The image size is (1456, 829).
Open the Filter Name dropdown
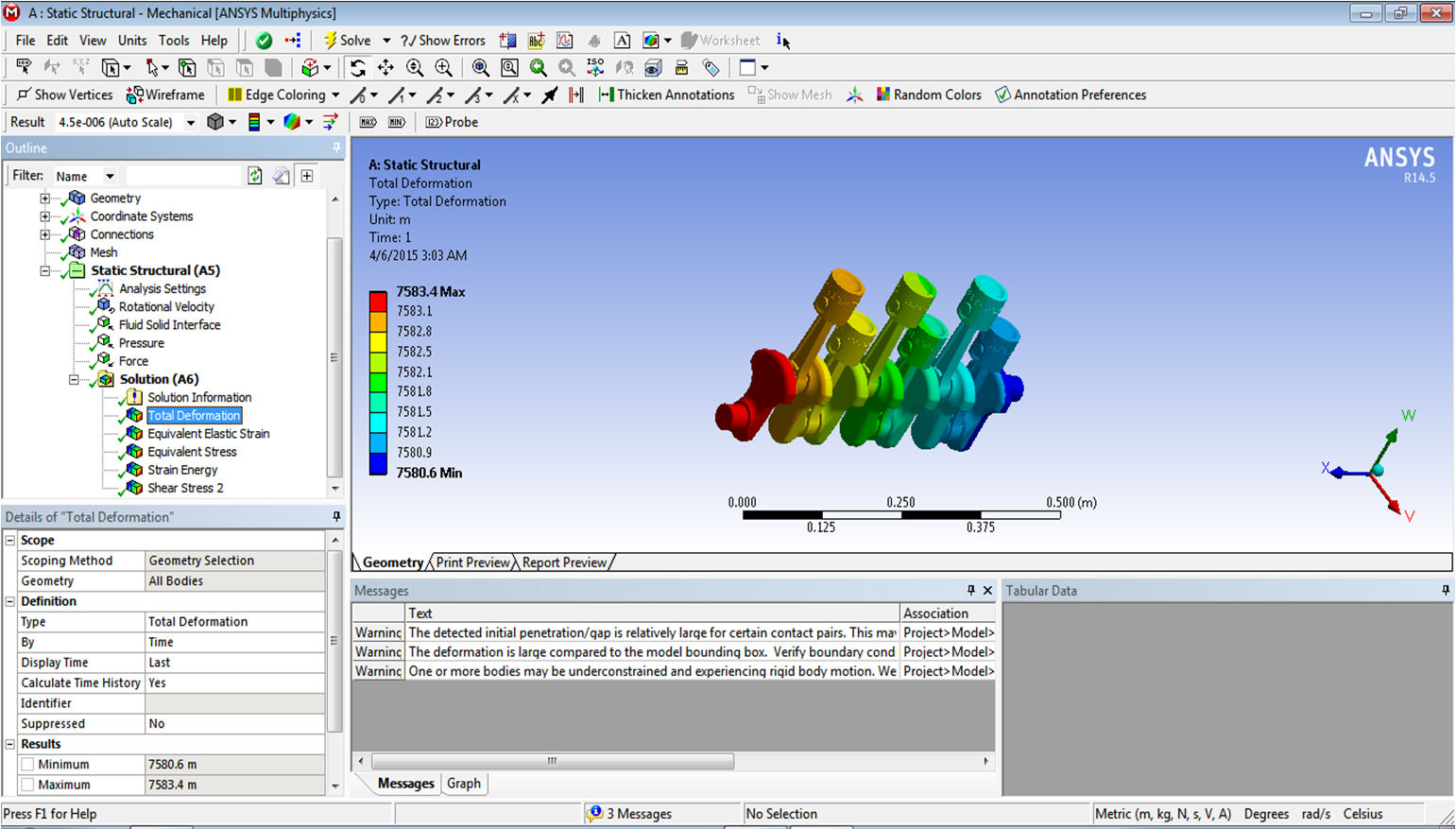(x=110, y=177)
